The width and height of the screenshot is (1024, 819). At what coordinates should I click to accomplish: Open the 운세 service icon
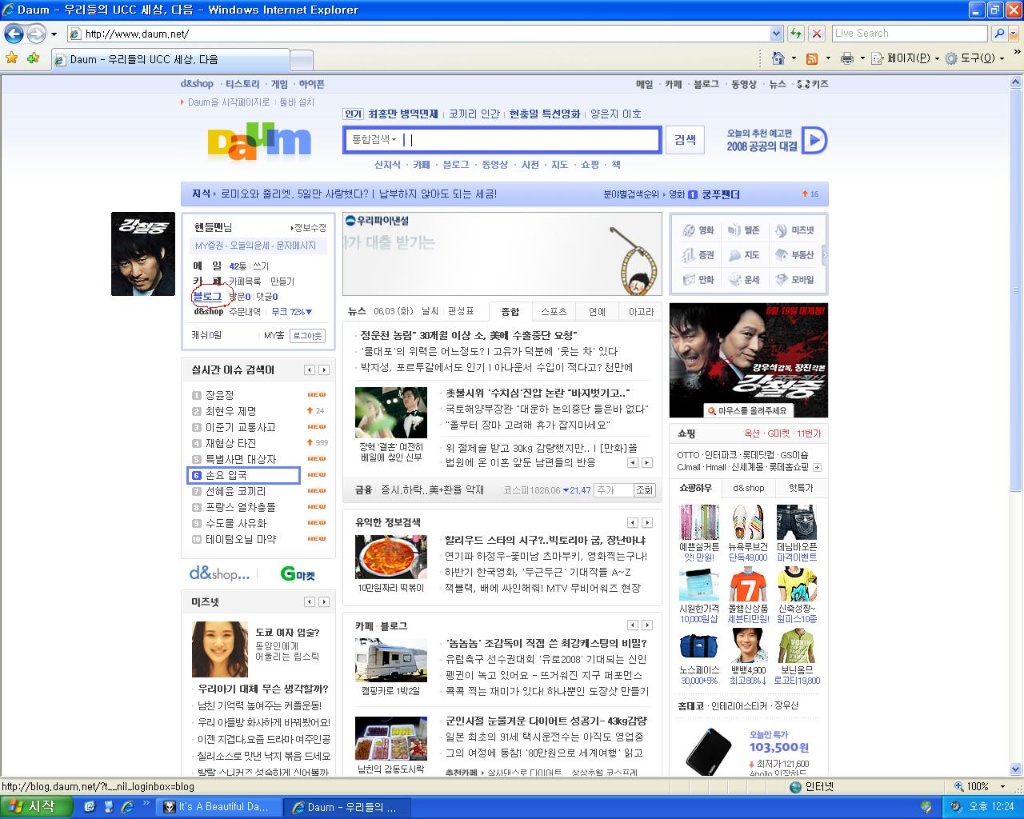pos(744,280)
